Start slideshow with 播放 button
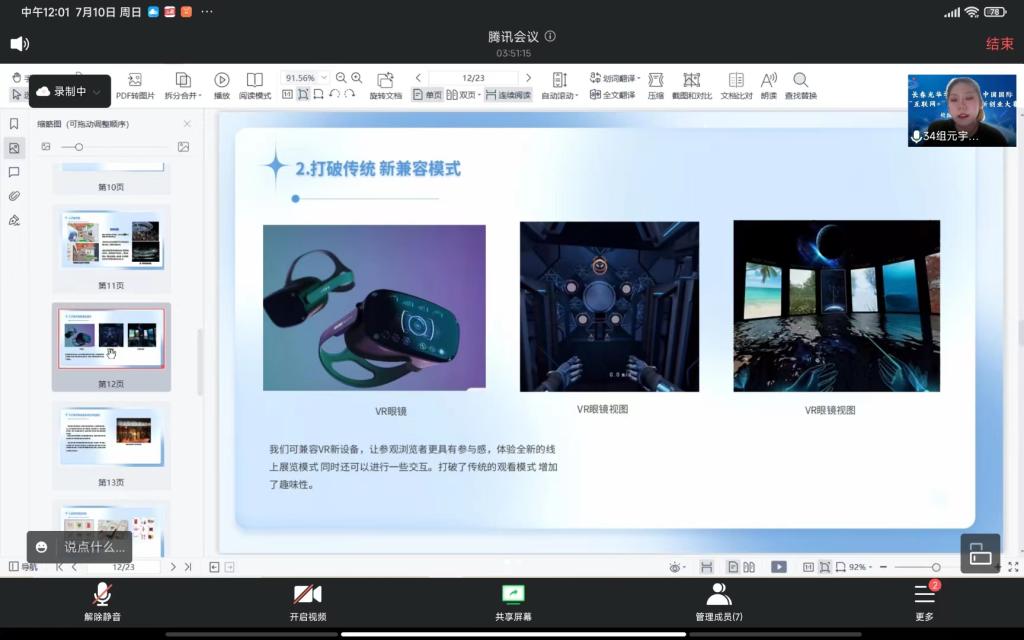Viewport: 1024px width, 640px height. tap(222, 86)
